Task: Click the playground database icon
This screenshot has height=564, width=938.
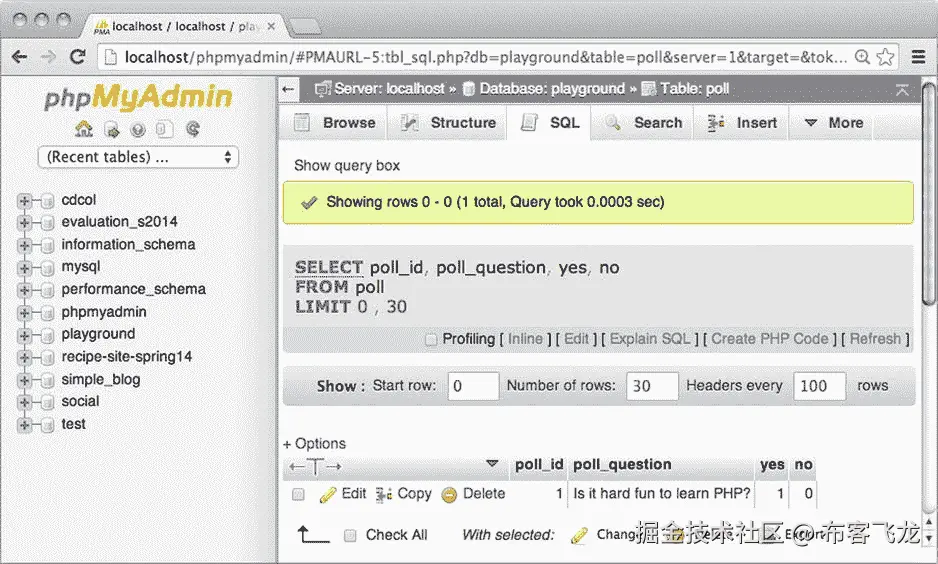Action: (x=48, y=335)
